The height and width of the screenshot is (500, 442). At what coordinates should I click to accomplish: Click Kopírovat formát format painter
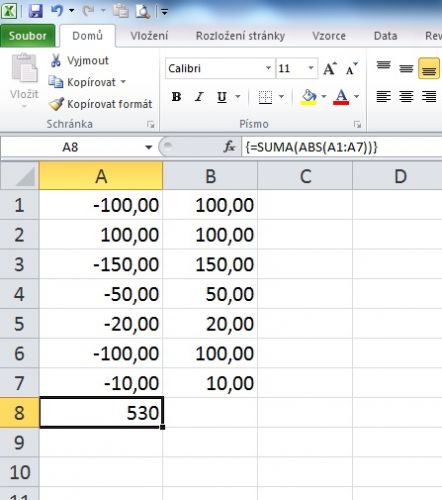pos(100,104)
